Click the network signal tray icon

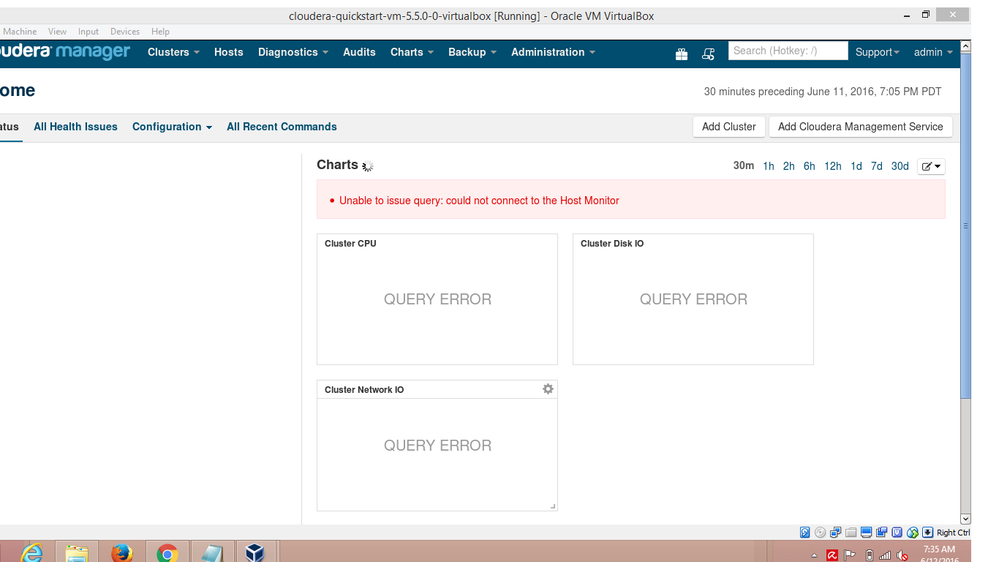point(885,556)
